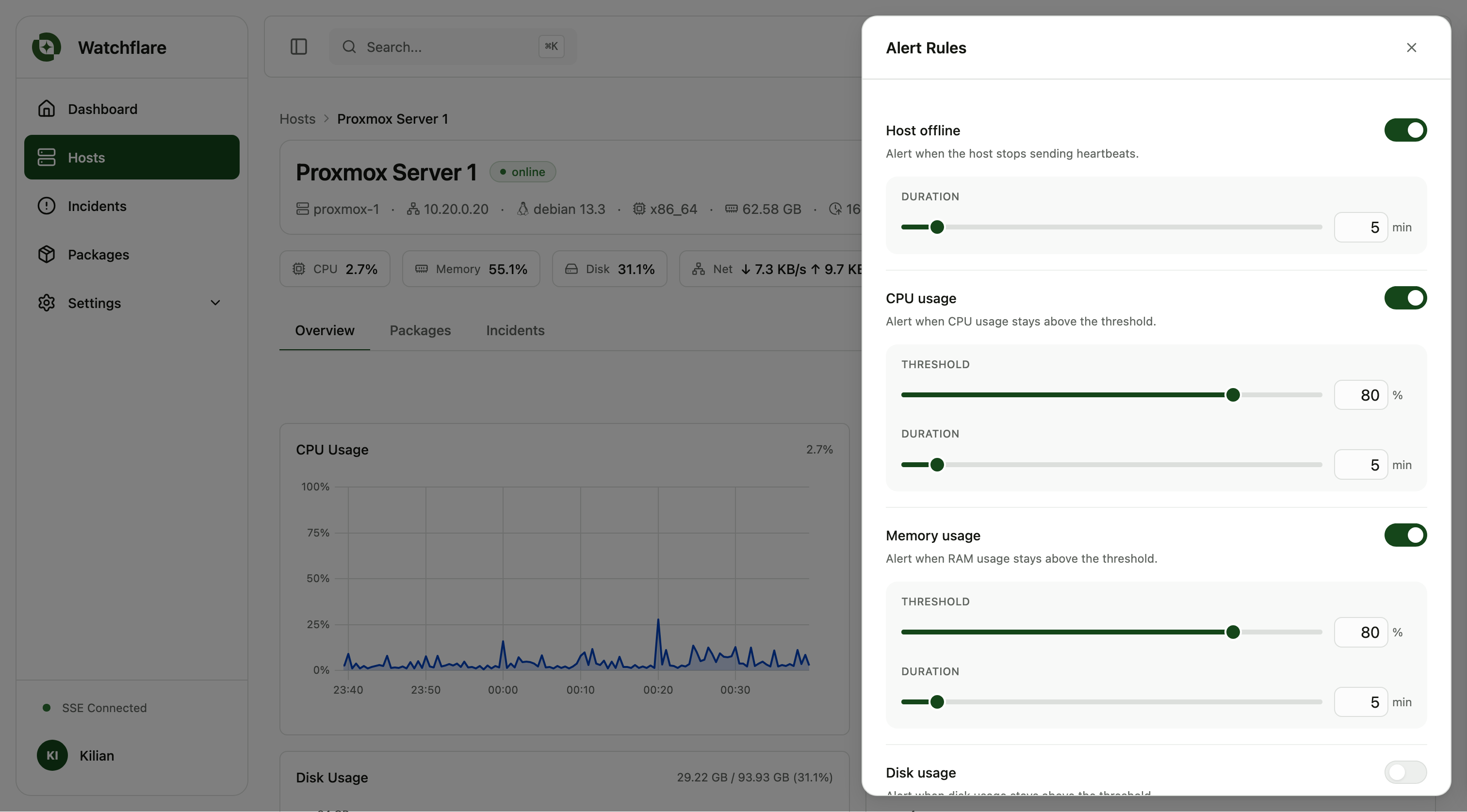Image resolution: width=1467 pixels, height=812 pixels.
Task: Edit the CPU usage threshold percent field
Action: click(1360, 395)
